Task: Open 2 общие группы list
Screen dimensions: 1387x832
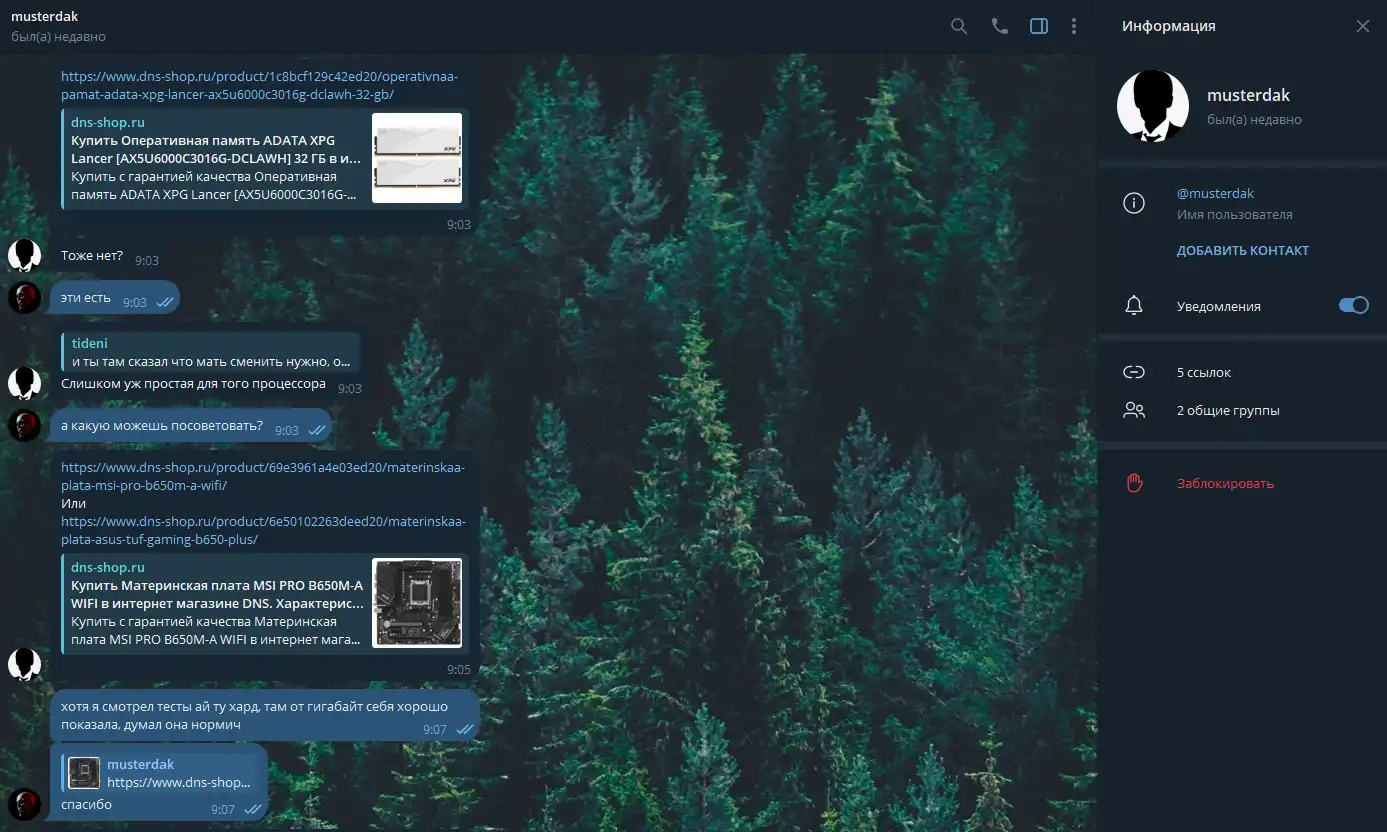Action: [1228, 411]
